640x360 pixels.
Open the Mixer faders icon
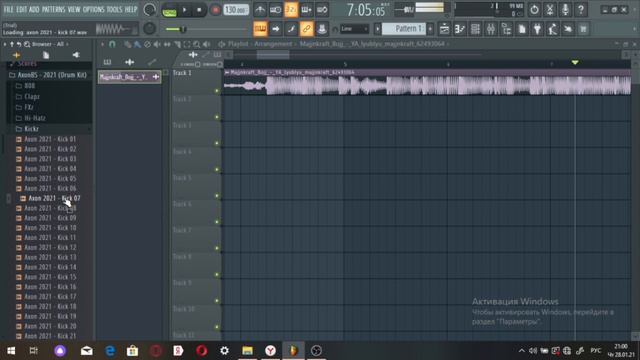tap(491, 29)
